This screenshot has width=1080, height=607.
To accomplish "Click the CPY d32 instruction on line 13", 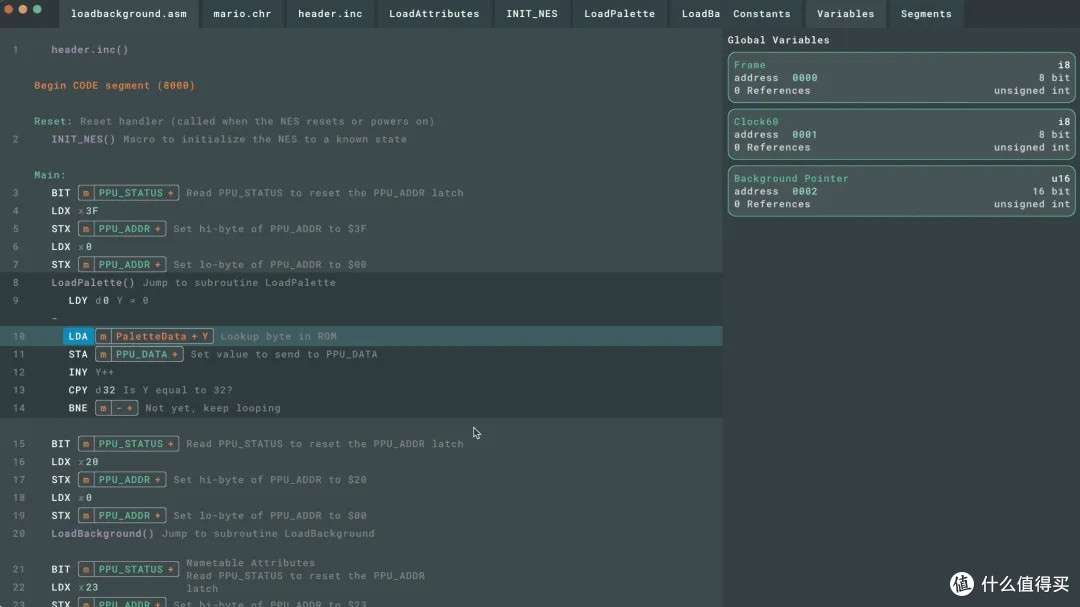I will click(92, 390).
